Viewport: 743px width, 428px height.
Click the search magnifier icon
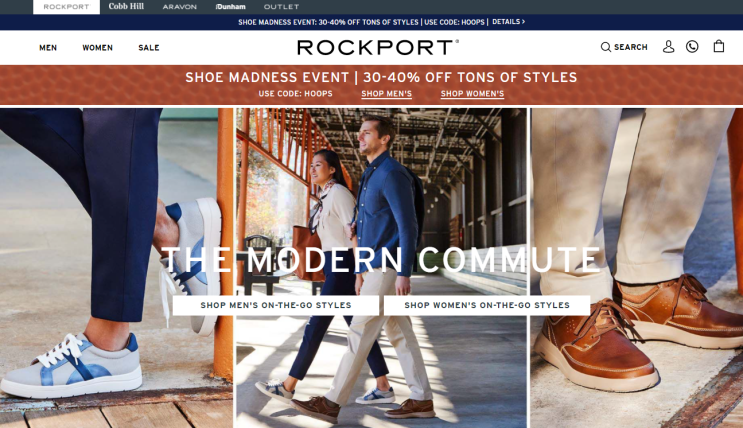coord(606,47)
